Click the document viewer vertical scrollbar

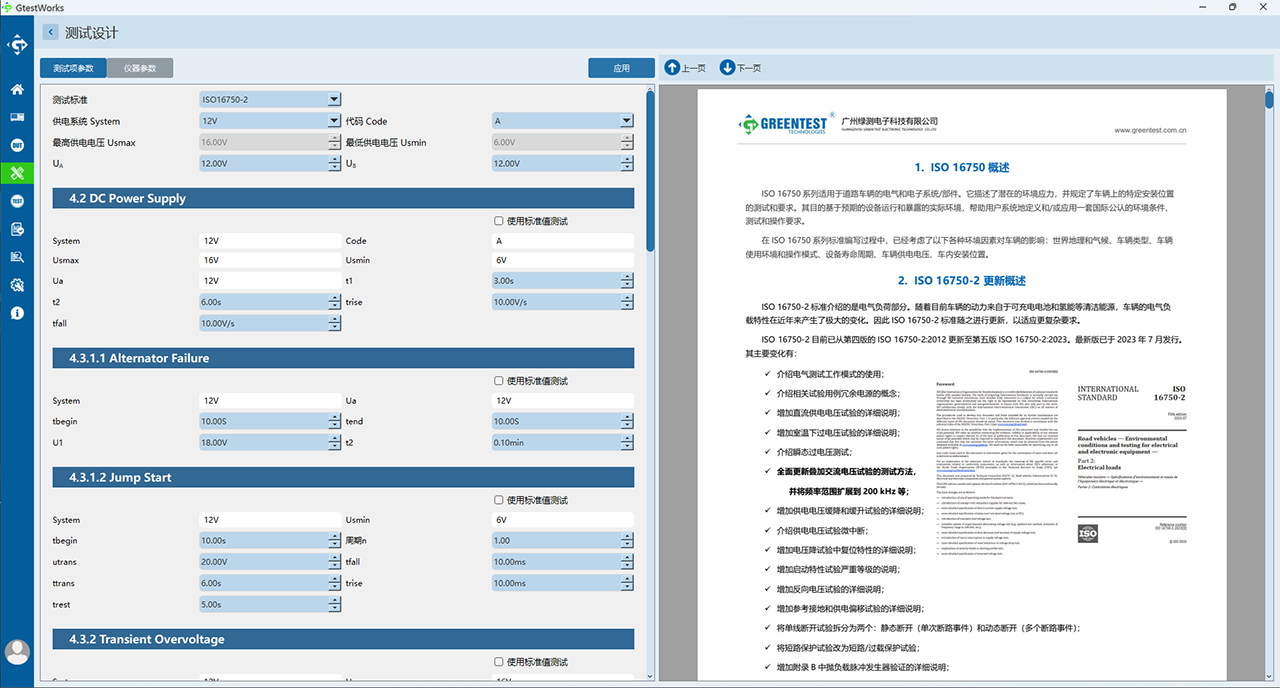[1269, 100]
